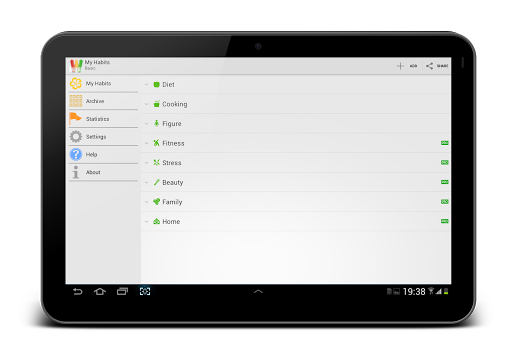
Task: Select the Family category row
Action: click(x=296, y=202)
